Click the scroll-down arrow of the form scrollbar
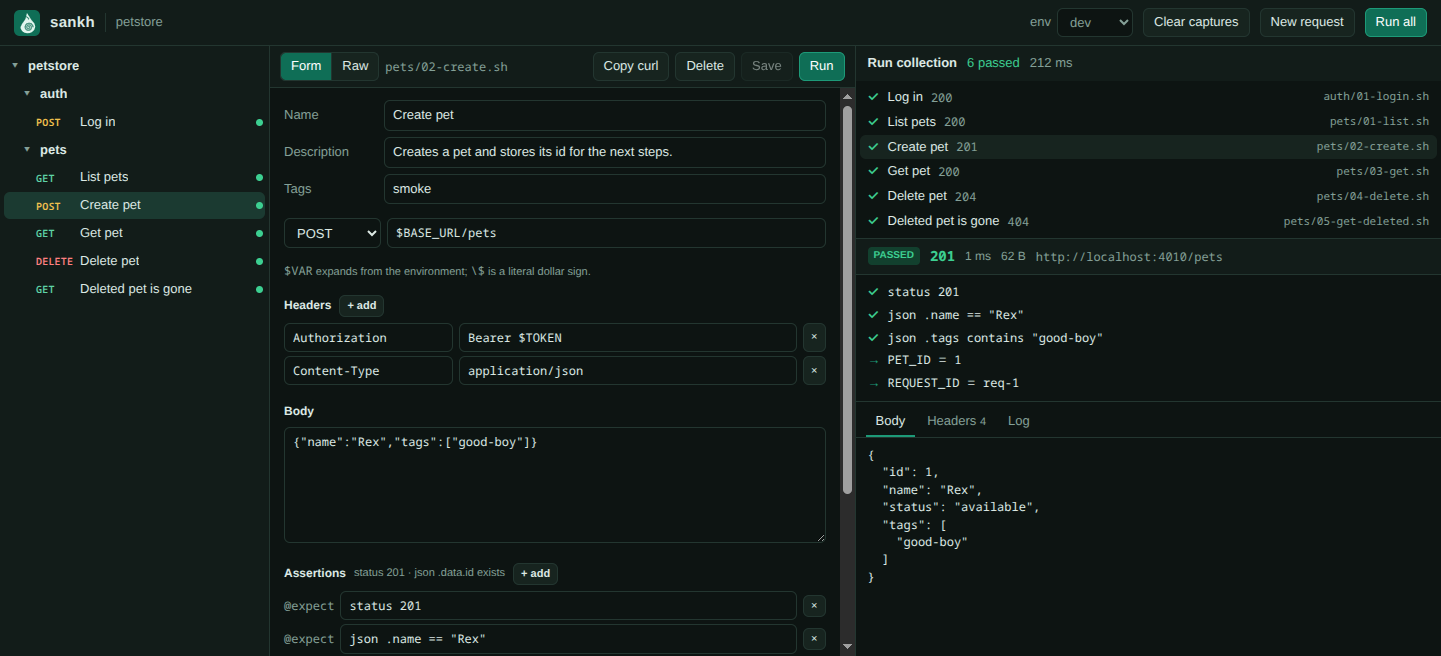The width and height of the screenshot is (1441, 656). [x=847, y=647]
